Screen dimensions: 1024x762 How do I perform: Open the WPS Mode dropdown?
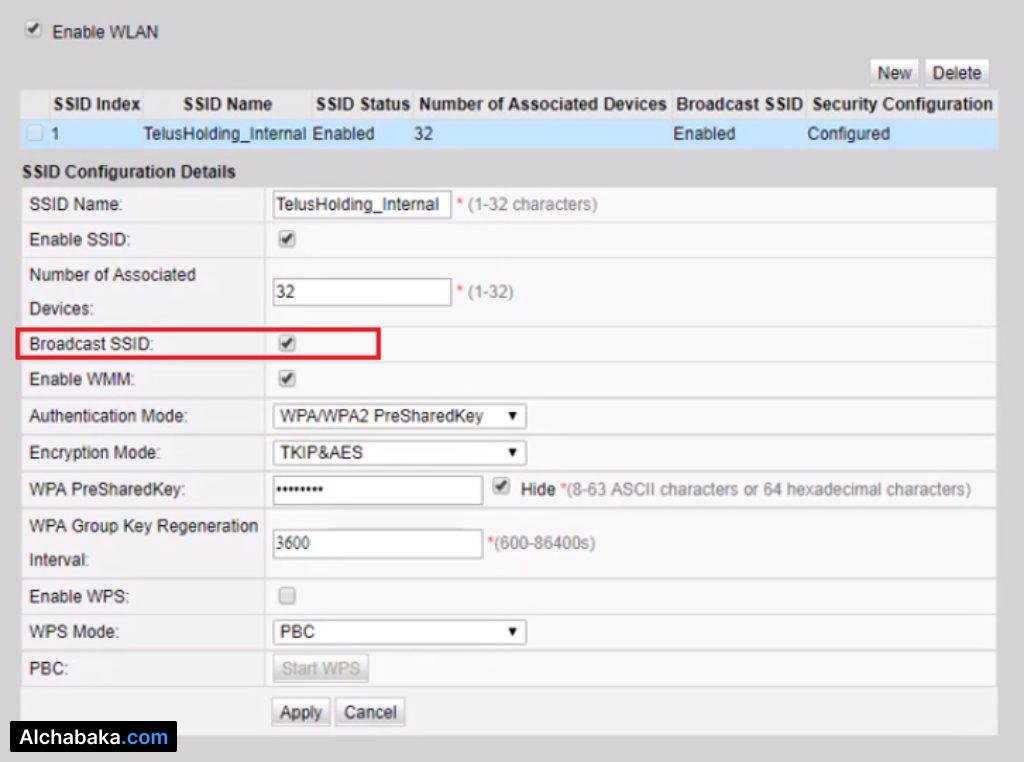399,632
